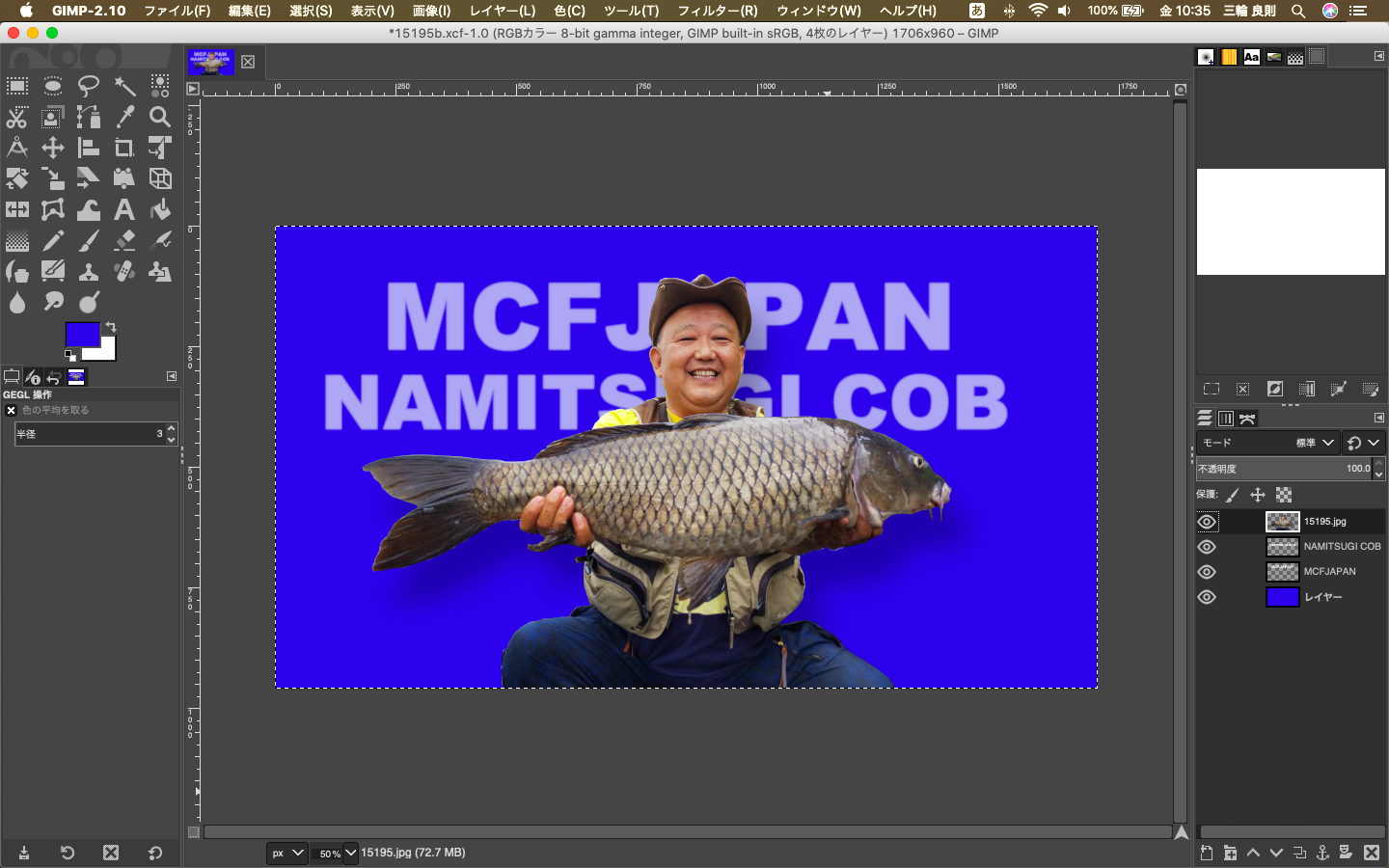This screenshot has width=1389, height=868.
Task: Open the px unit dropdown in status bar
Action: 286,853
